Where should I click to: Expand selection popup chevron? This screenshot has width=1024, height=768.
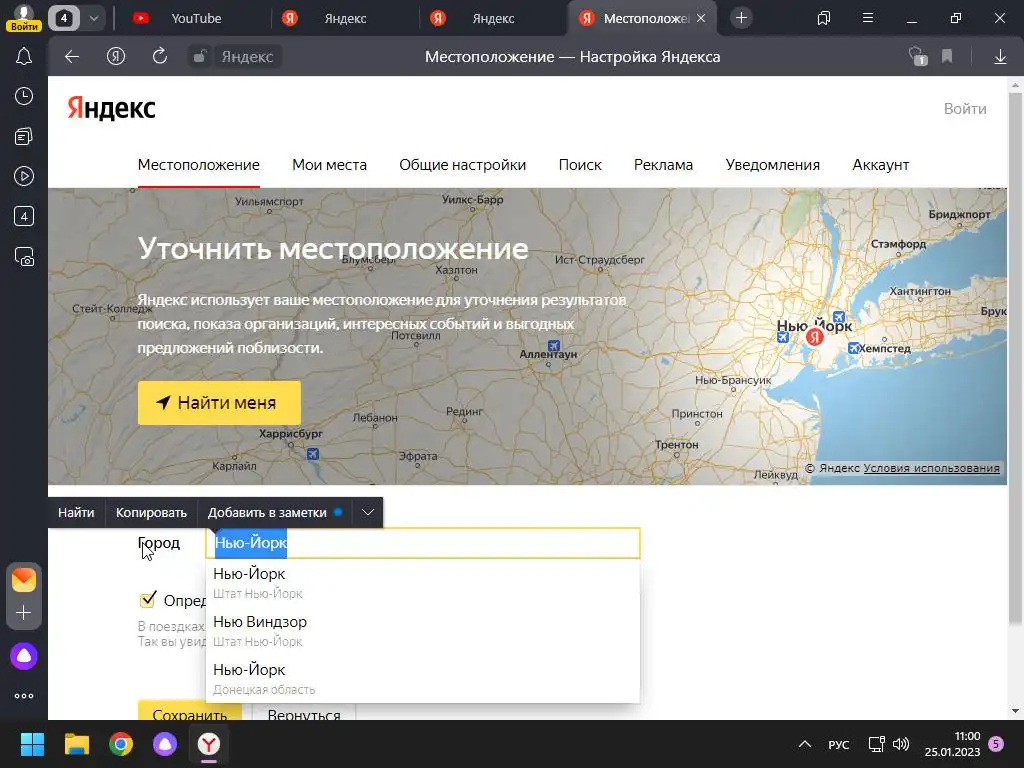point(368,513)
